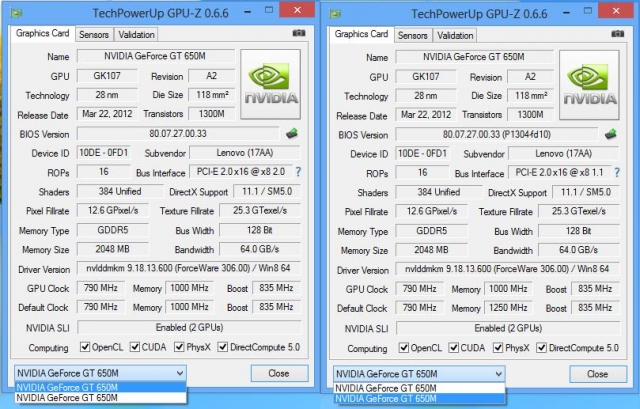The width and height of the screenshot is (640, 409).
Task: Click BIOS Version field showing 80.07.27.00.33 (P1304fd10)
Action: click(497, 134)
